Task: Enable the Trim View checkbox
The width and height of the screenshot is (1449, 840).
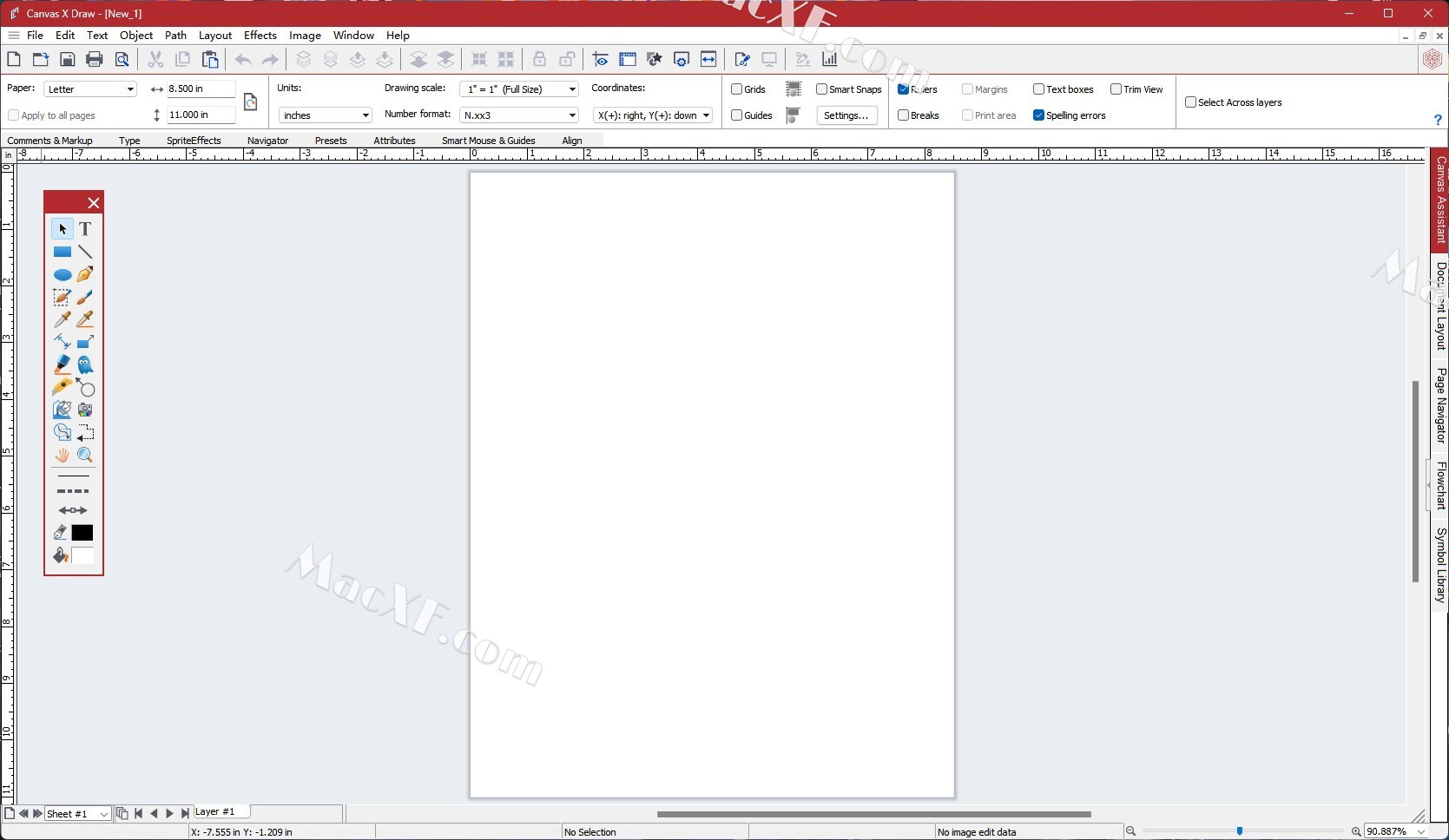Action: [x=1116, y=89]
